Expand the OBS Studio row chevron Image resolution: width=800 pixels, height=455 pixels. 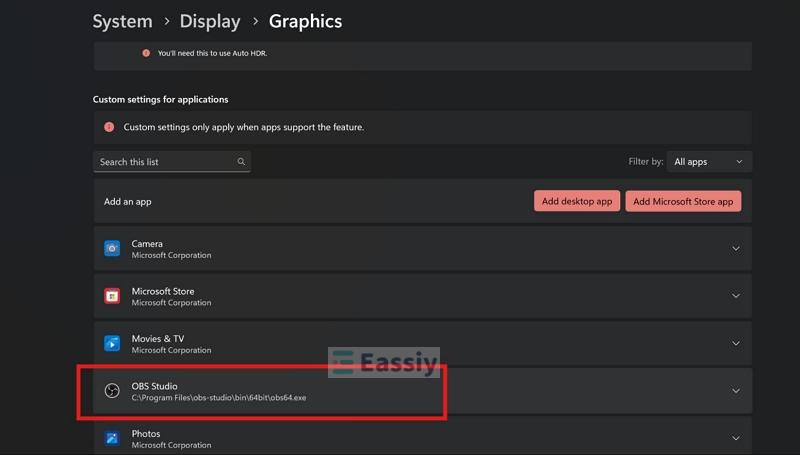[x=736, y=391]
